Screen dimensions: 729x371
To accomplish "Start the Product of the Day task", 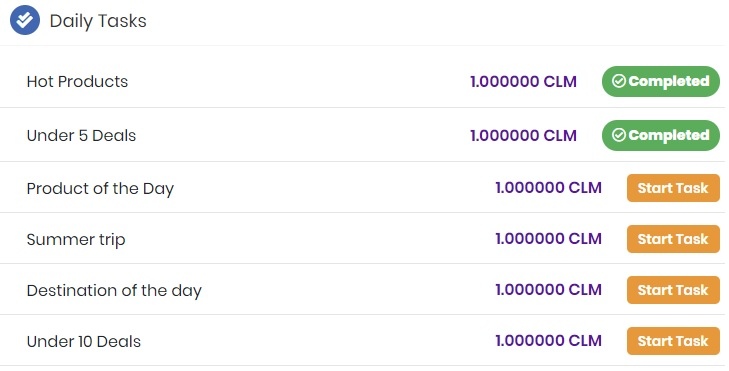I will point(673,188).
